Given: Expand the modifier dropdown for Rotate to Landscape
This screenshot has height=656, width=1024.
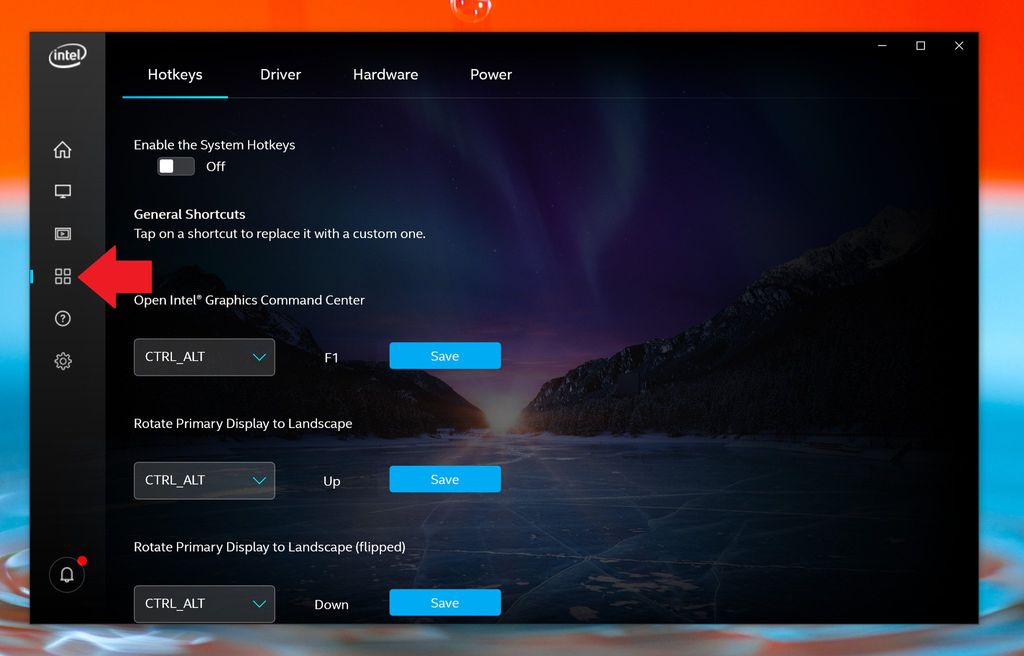Looking at the screenshot, I should point(204,480).
